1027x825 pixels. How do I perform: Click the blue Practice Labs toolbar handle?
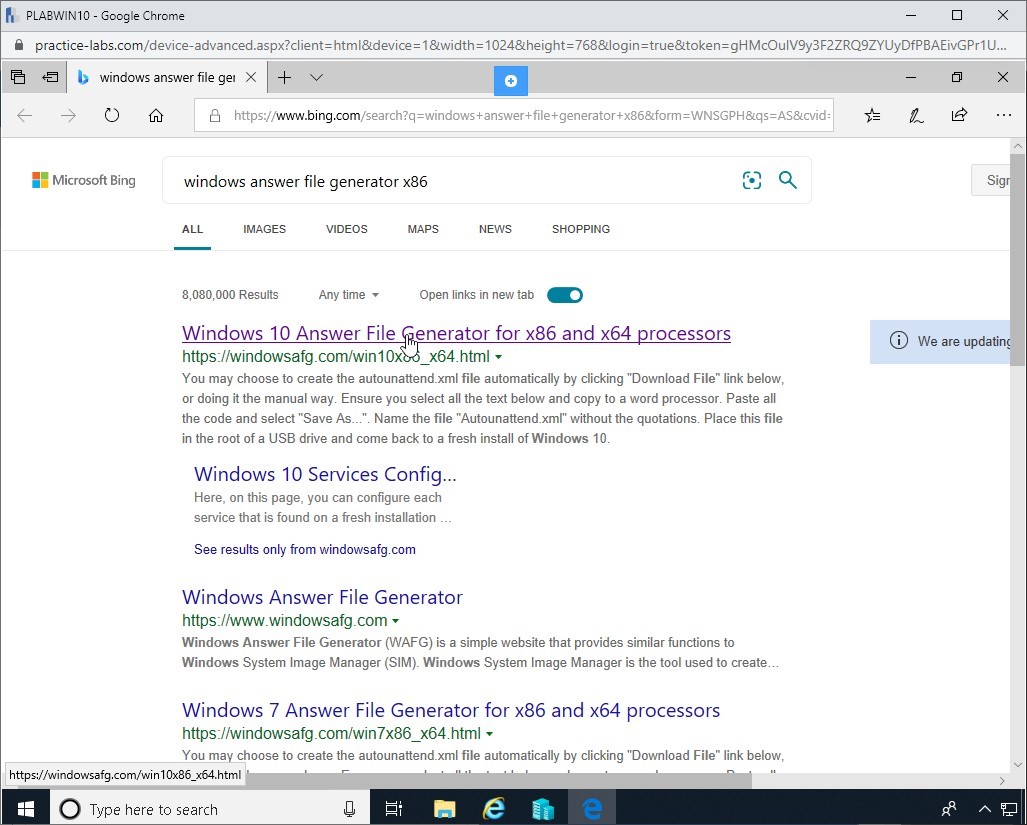point(511,81)
